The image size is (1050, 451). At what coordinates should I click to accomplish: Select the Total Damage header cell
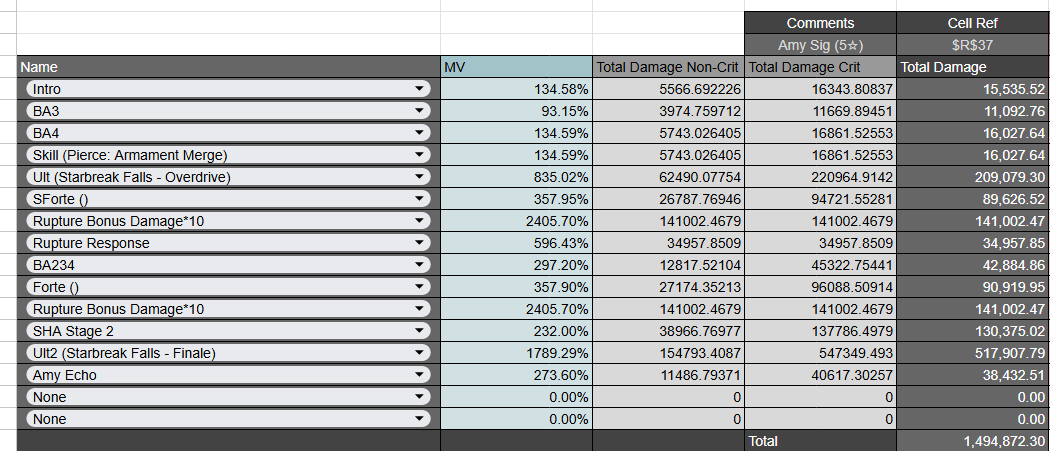click(973, 66)
